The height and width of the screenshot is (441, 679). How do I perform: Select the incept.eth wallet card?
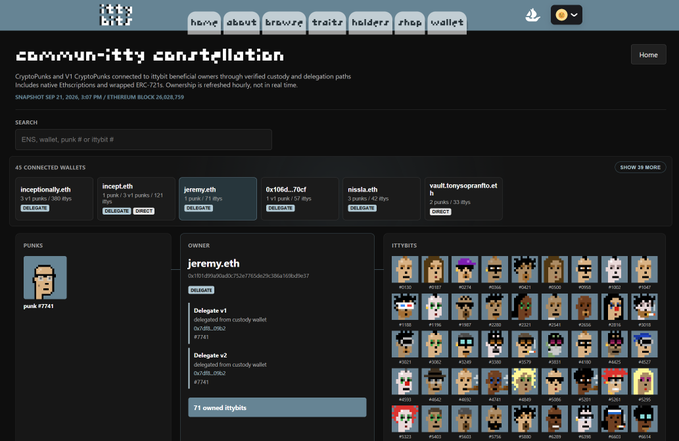click(x=136, y=199)
